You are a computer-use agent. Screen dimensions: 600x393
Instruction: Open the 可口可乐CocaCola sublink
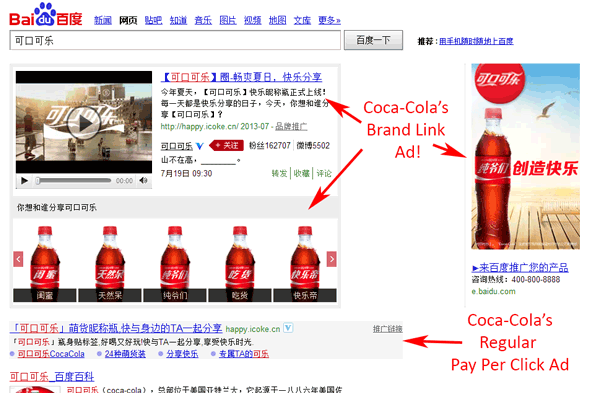pyautogui.click(x=51, y=354)
